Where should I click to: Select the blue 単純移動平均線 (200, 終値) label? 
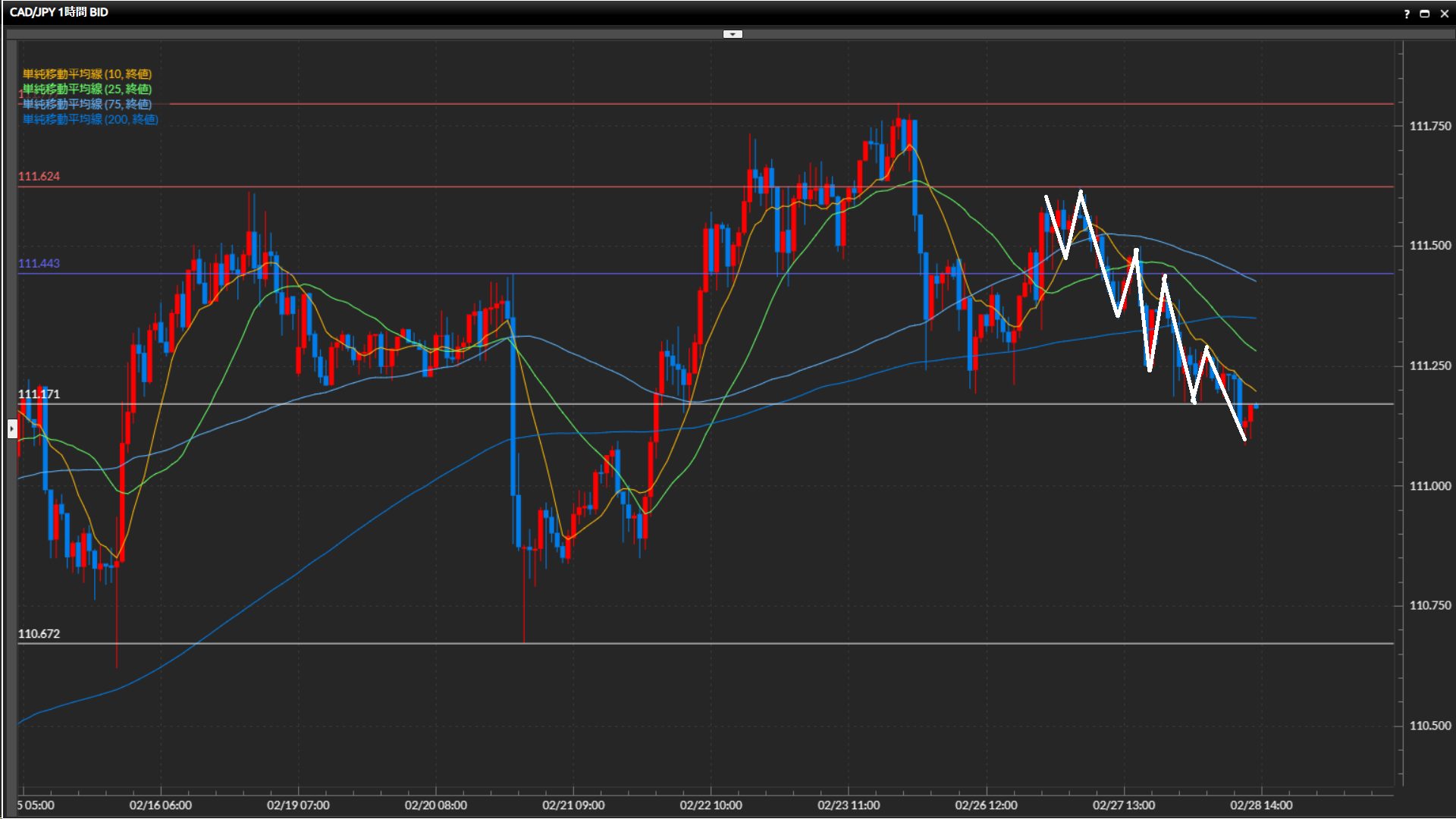point(90,119)
